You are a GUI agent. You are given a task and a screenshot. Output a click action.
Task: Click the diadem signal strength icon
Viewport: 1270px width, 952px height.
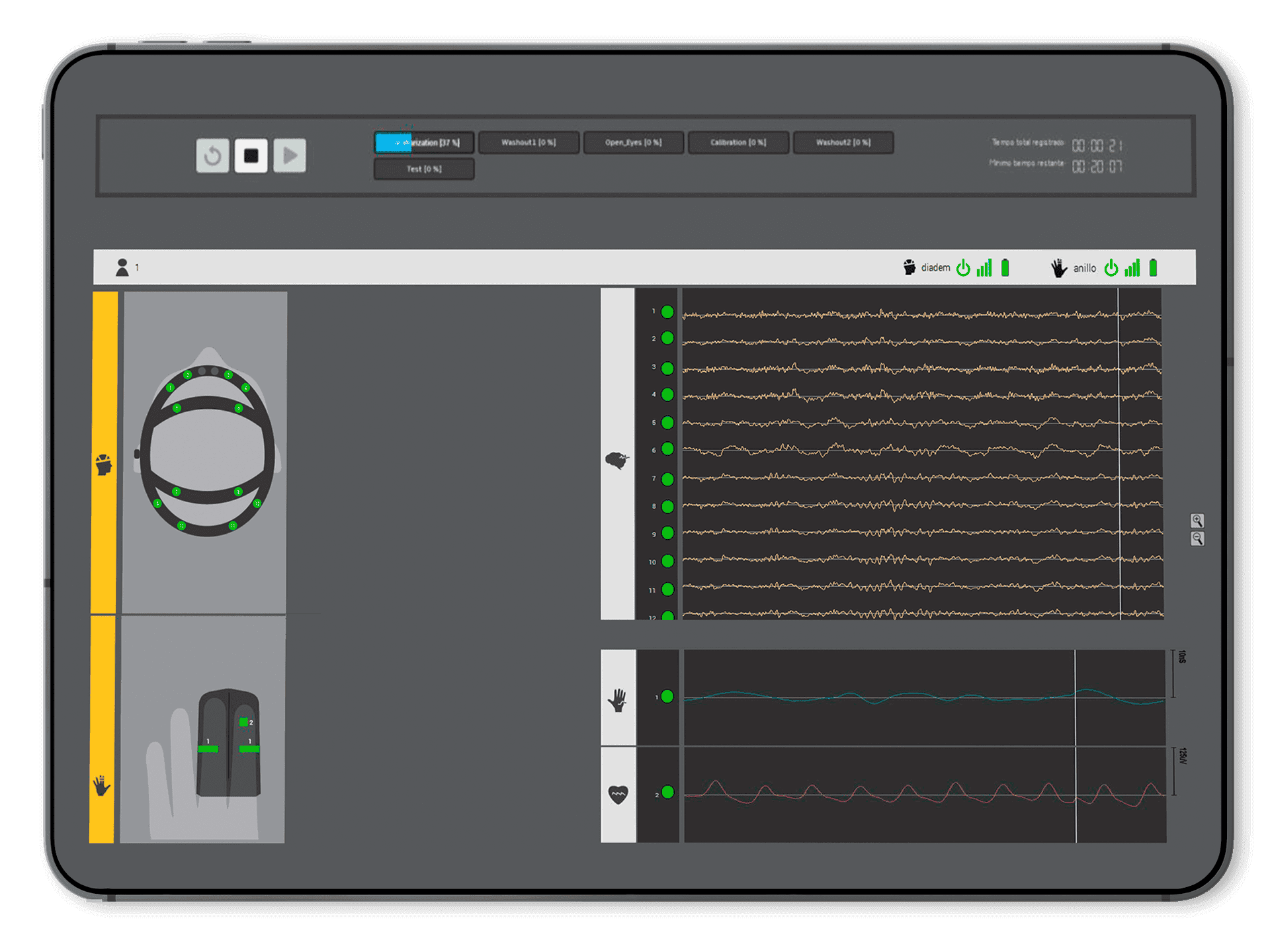click(984, 268)
